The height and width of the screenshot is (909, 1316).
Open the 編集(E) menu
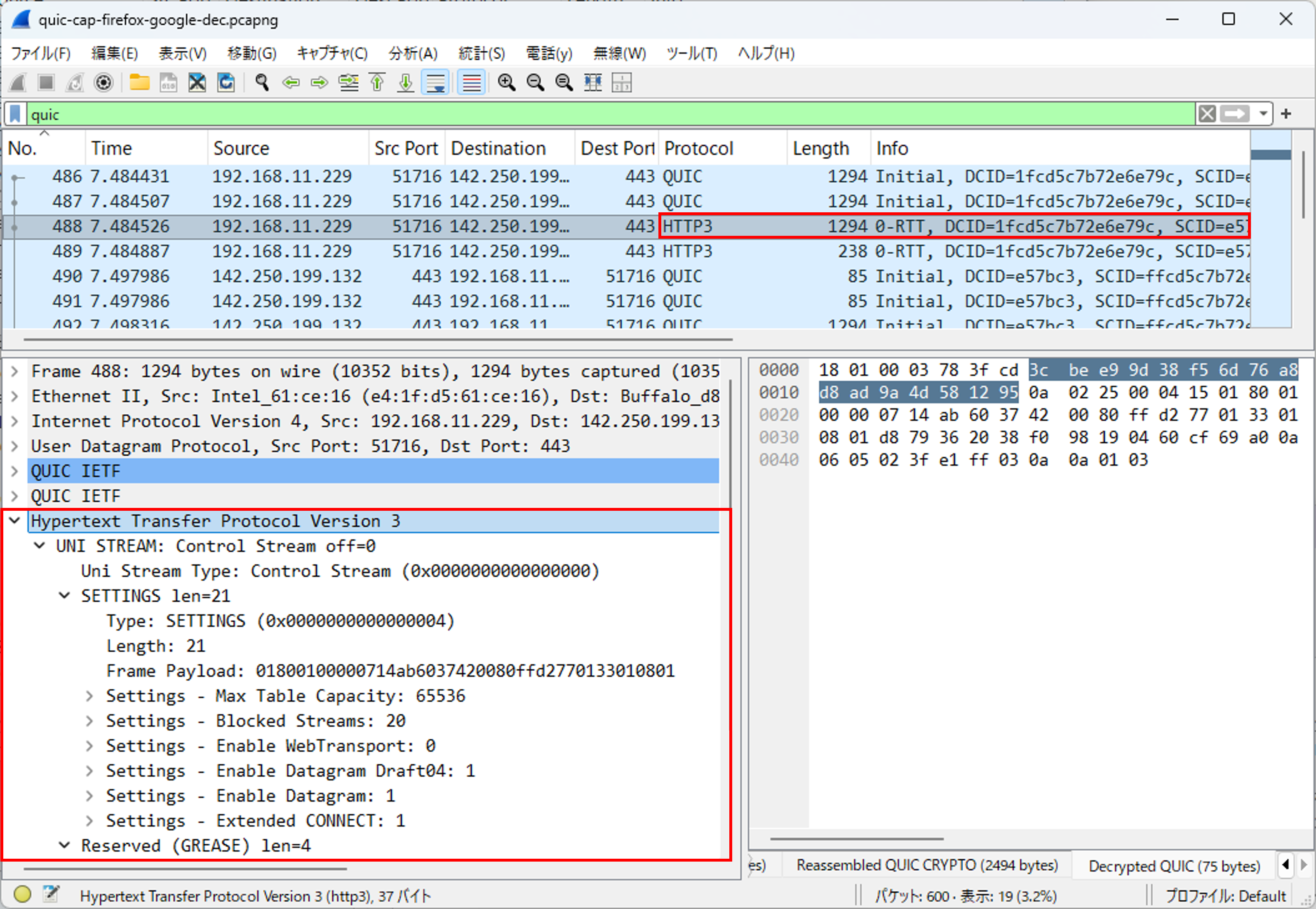coord(115,54)
